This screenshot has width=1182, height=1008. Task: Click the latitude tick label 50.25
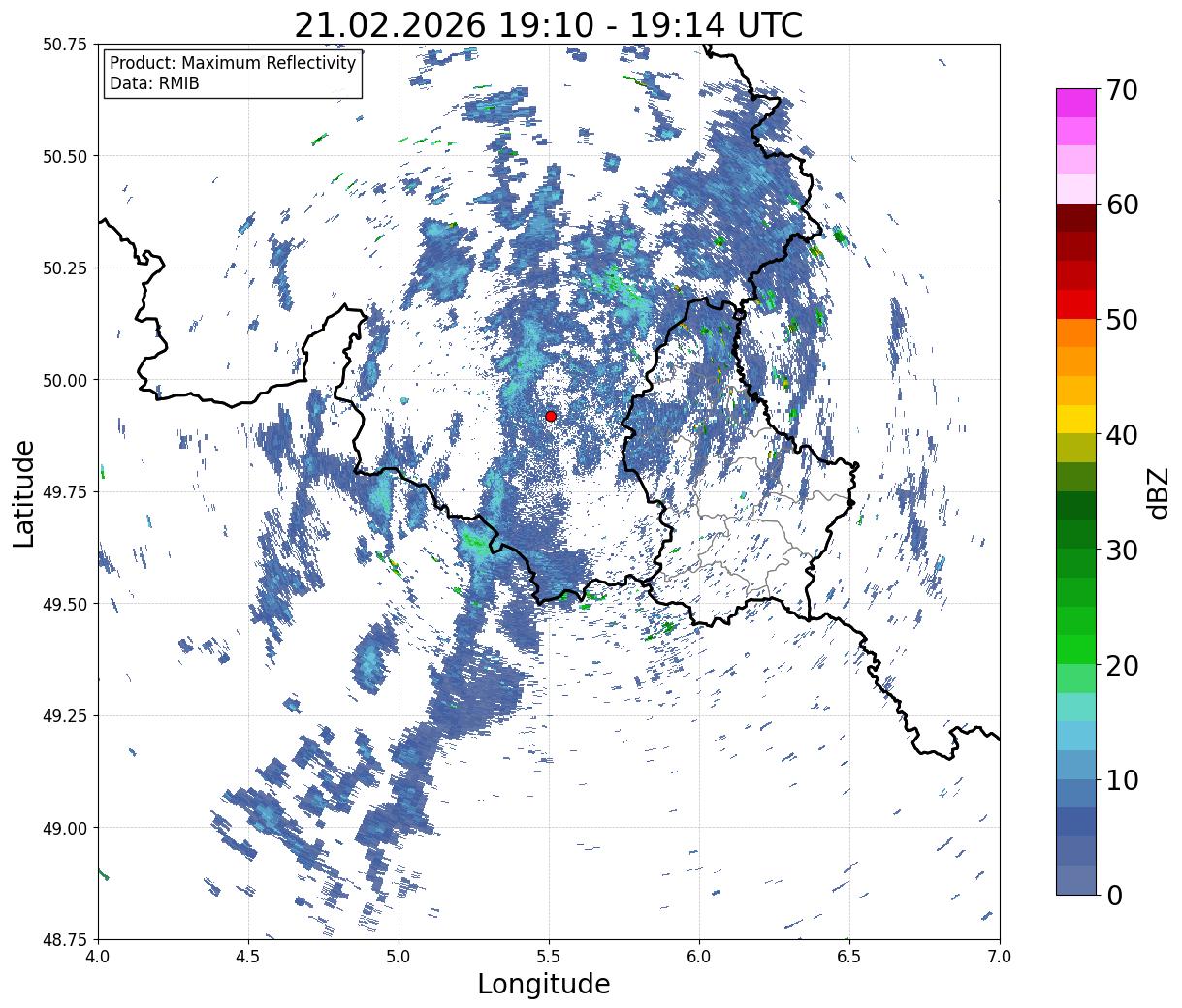pos(64,268)
